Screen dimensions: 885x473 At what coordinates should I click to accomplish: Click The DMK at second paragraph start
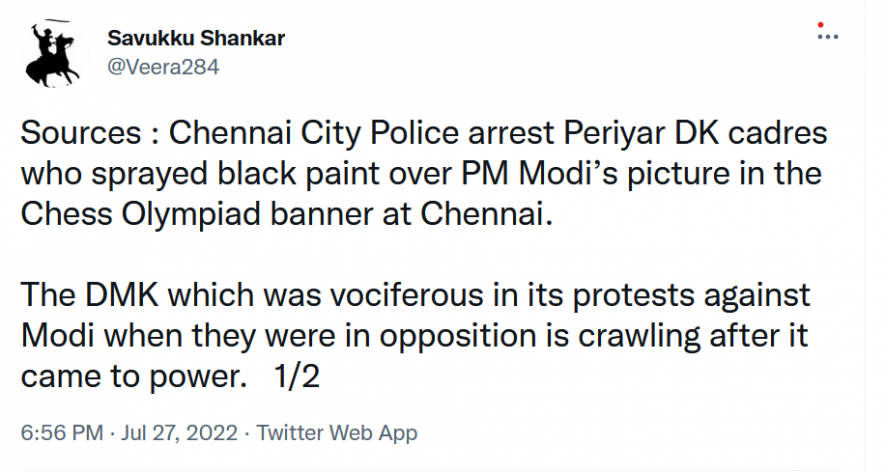tap(82, 295)
